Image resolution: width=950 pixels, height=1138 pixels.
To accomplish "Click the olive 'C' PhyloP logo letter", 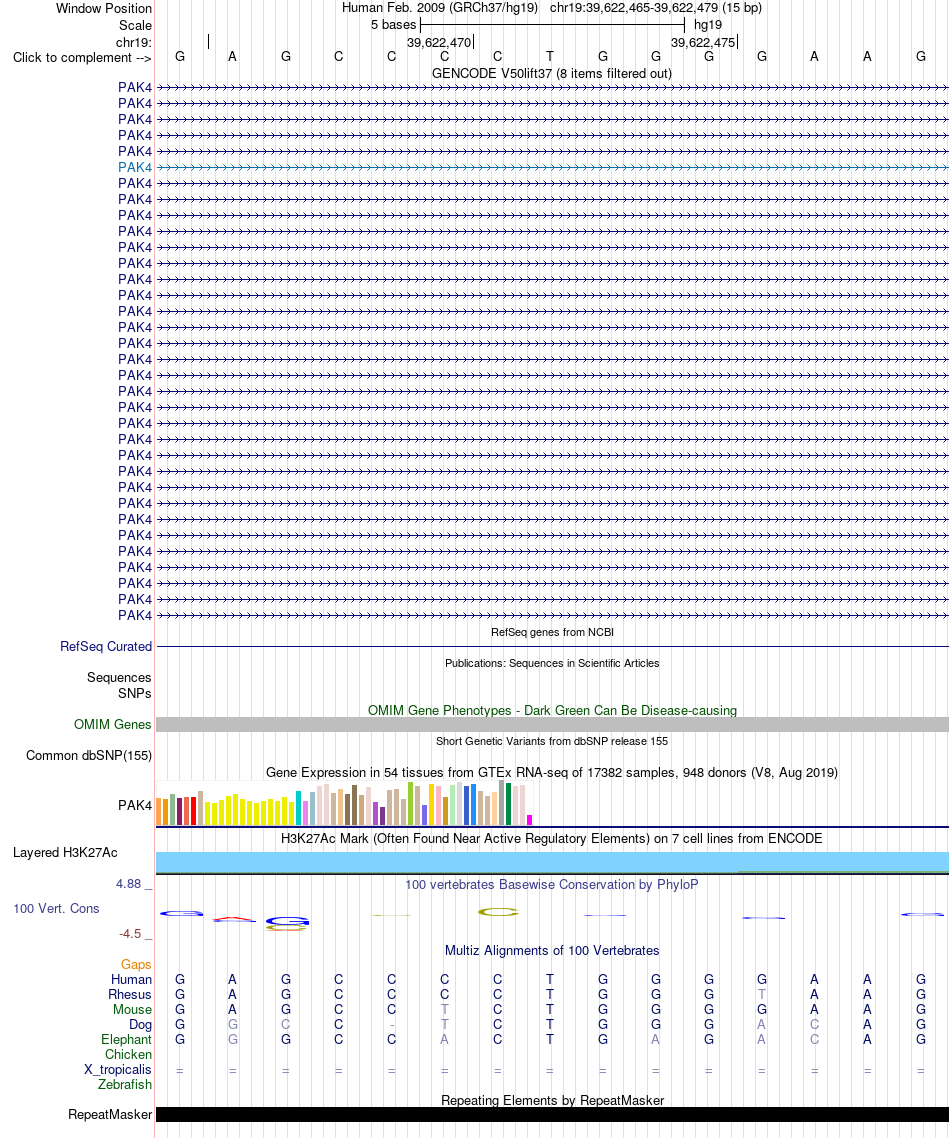I will tap(498, 912).
